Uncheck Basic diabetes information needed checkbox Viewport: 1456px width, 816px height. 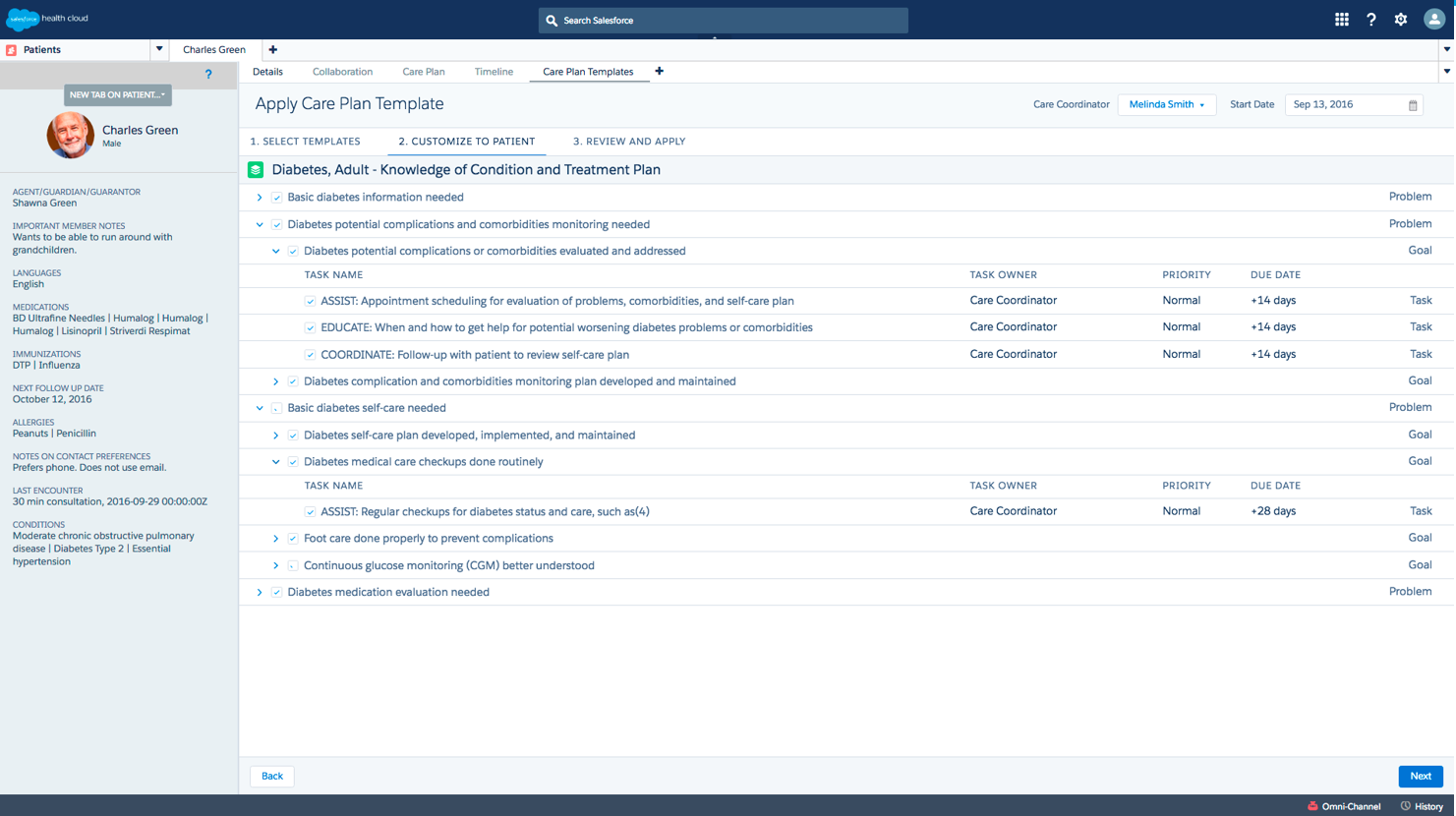tap(277, 198)
